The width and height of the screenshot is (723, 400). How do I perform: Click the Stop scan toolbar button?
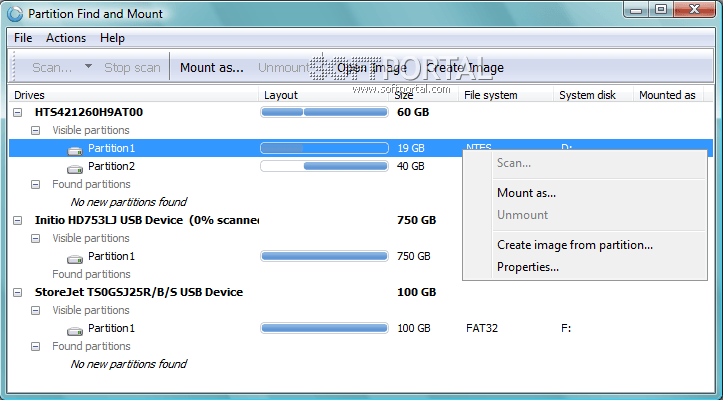click(x=132, y=67)
